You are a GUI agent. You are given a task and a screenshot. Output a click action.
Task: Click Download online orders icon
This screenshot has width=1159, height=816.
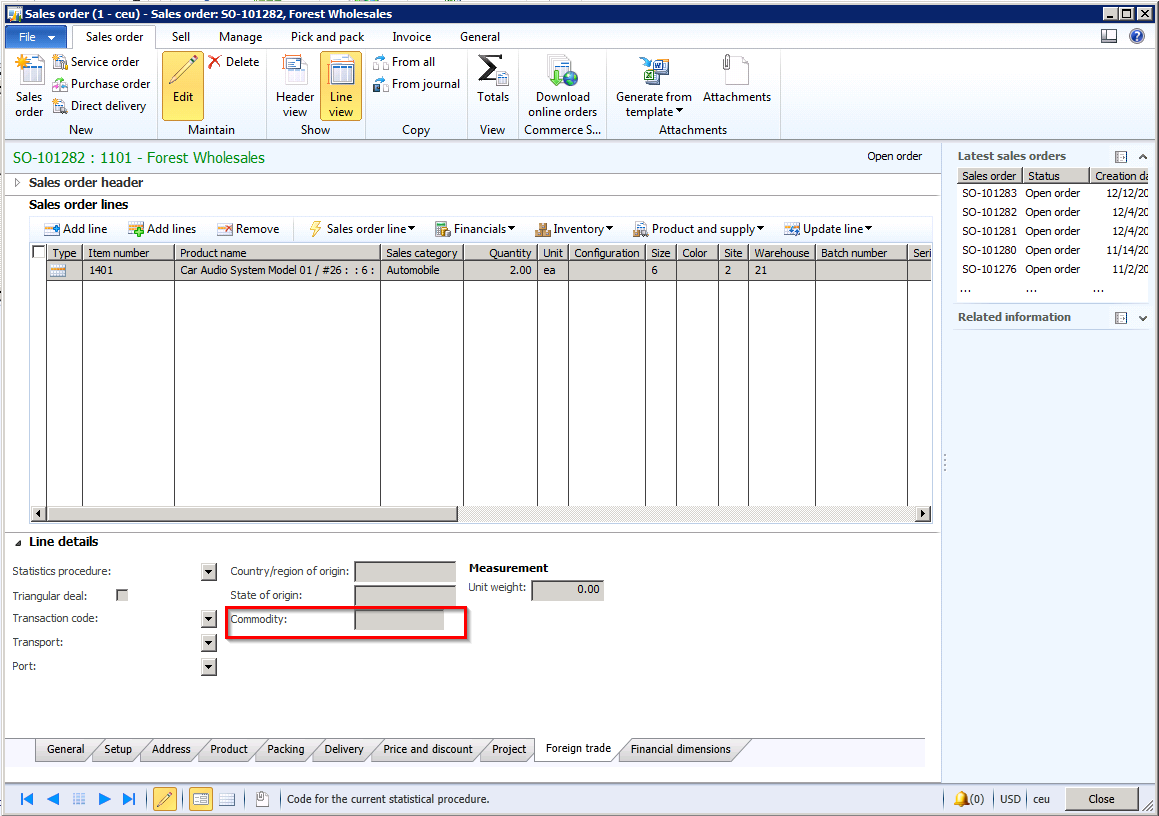tap(562, 71)
